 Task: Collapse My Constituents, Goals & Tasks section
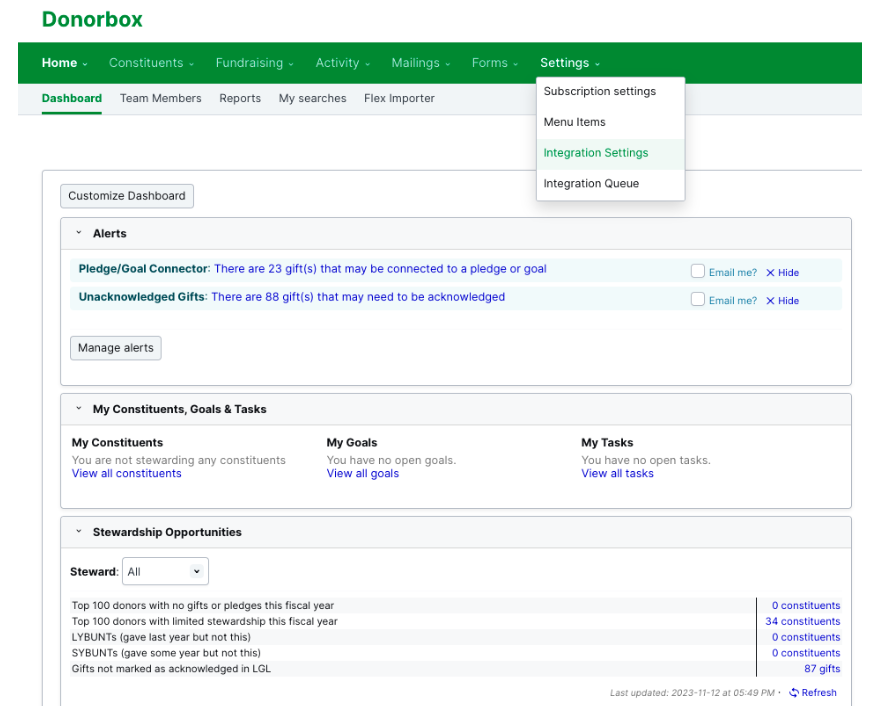(79, 409)
